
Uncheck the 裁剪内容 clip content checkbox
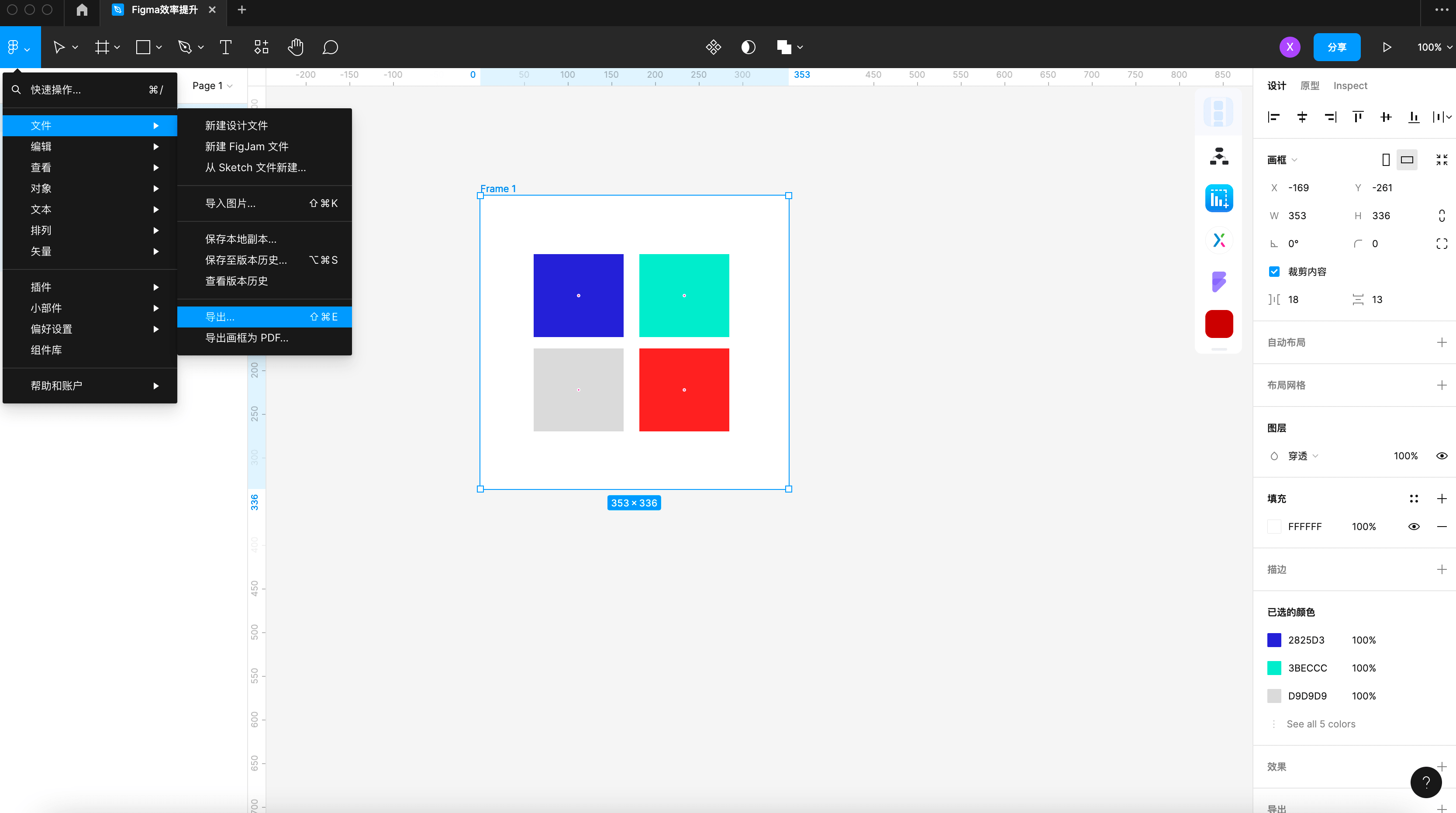[1274, 272]
